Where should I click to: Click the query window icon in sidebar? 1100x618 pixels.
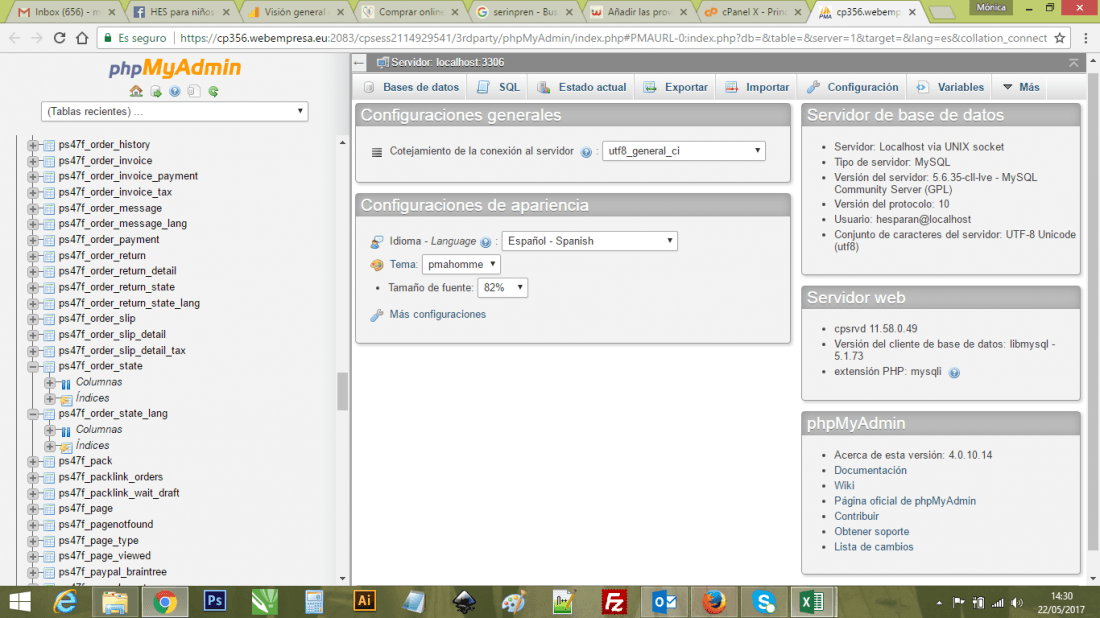[156, 91]
